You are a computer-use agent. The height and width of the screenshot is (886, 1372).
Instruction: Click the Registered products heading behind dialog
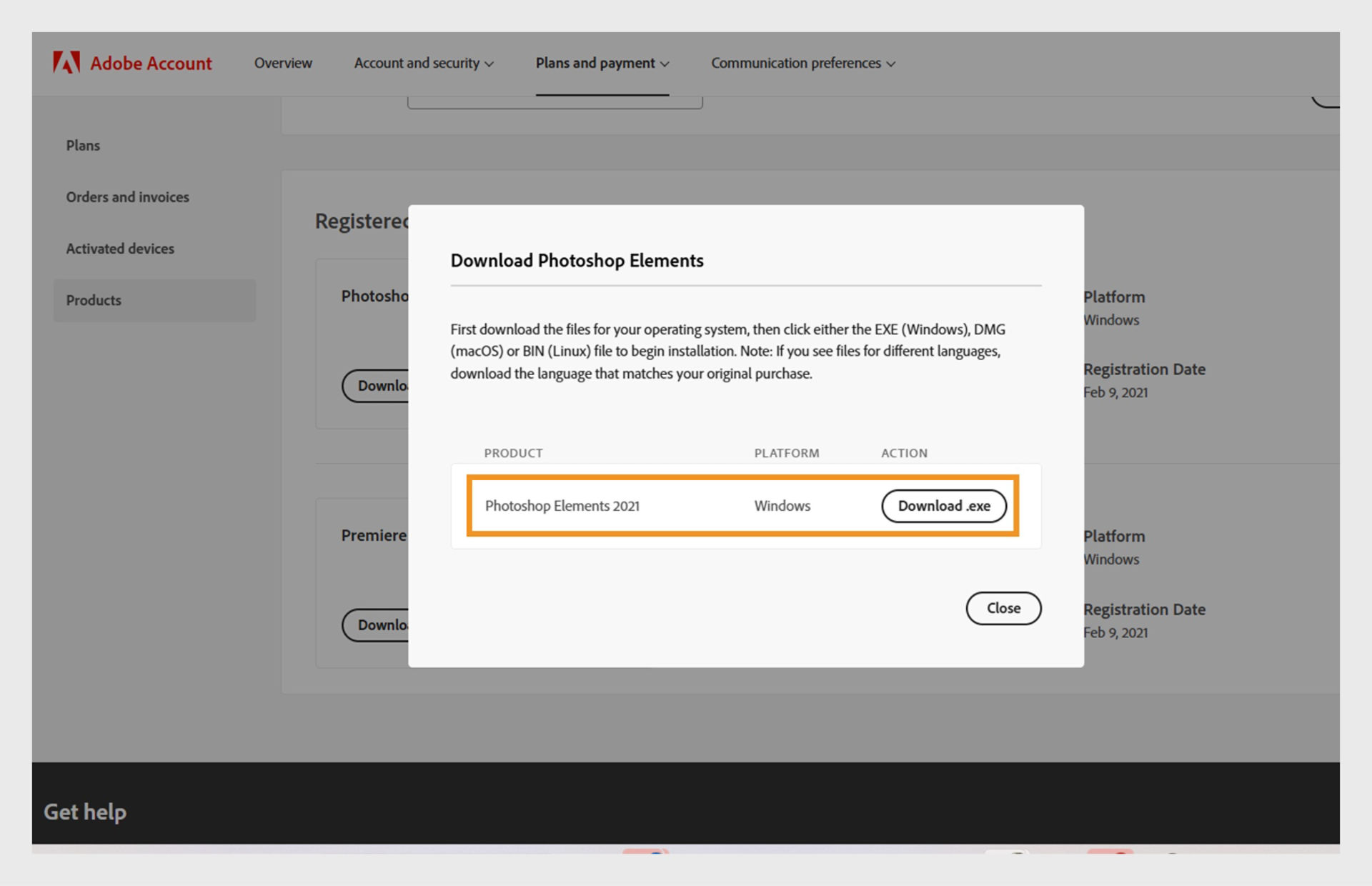point(362,221)
